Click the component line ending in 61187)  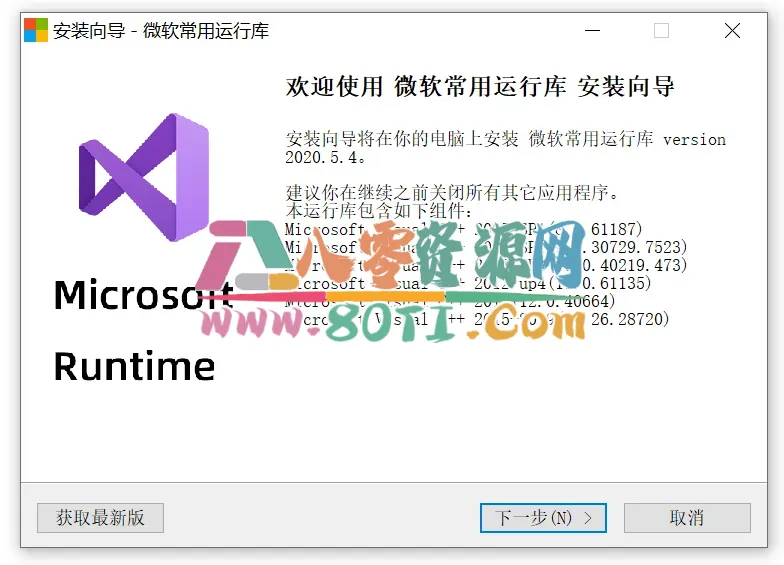[463, 230]
